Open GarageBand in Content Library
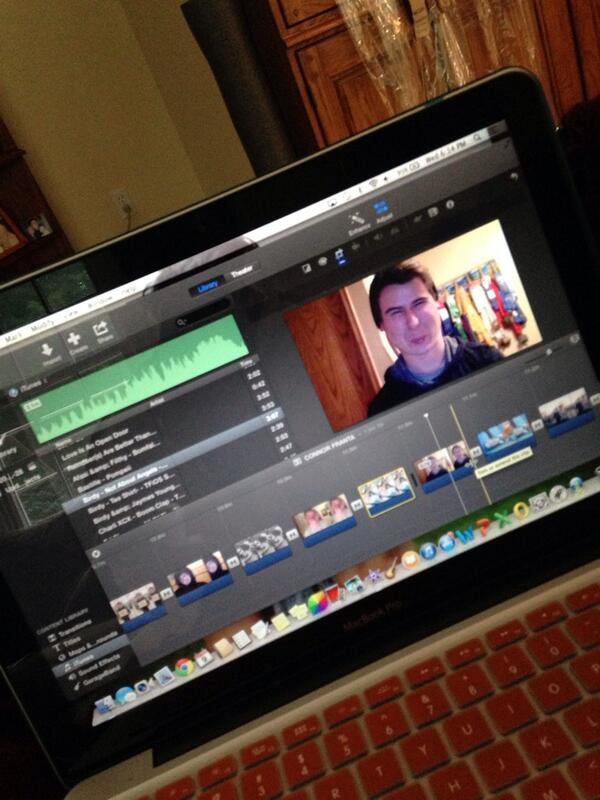The width and height of the screenshot is (600, 800). [97, 677]
